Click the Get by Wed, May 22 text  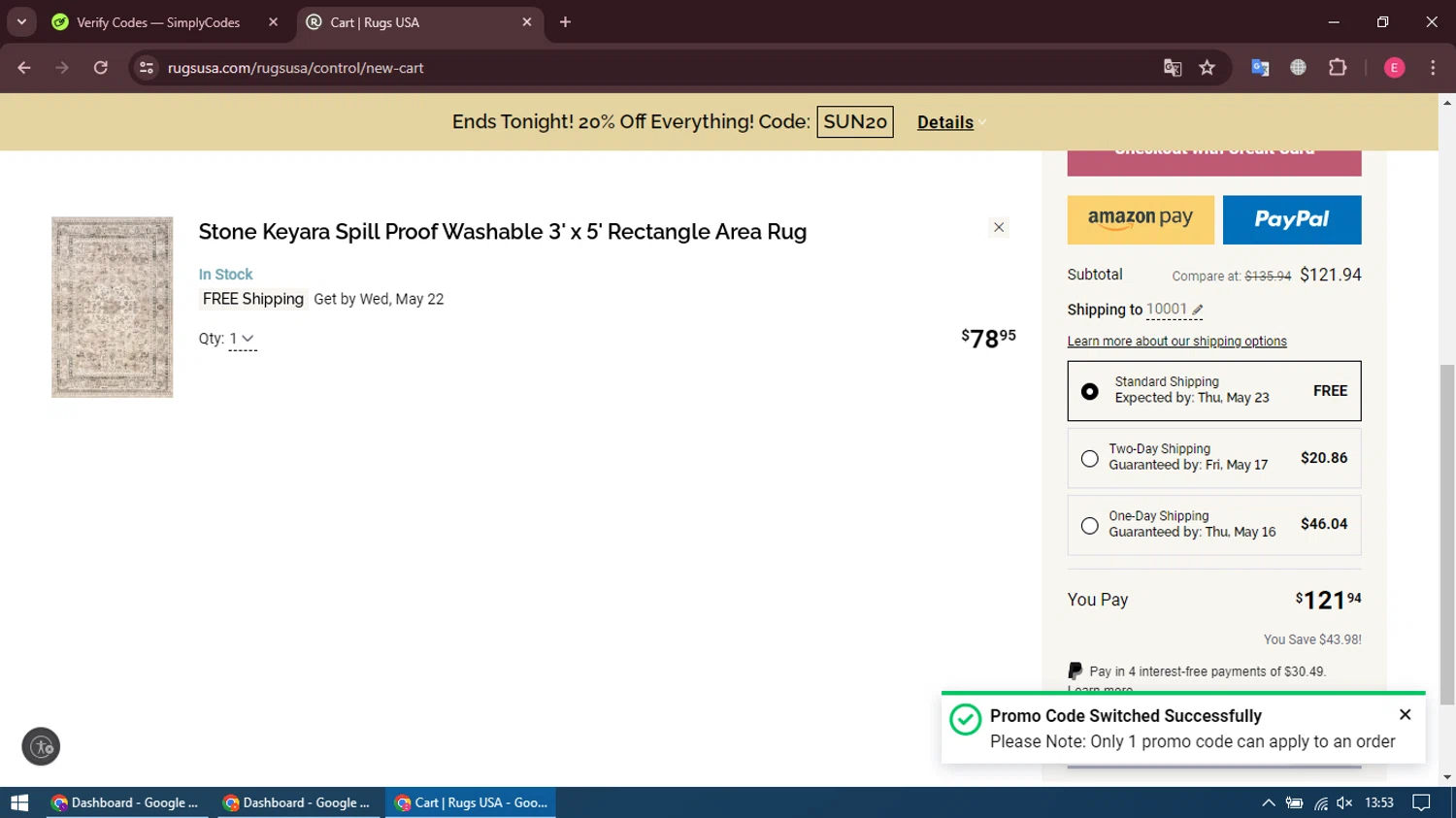(379, 299)
